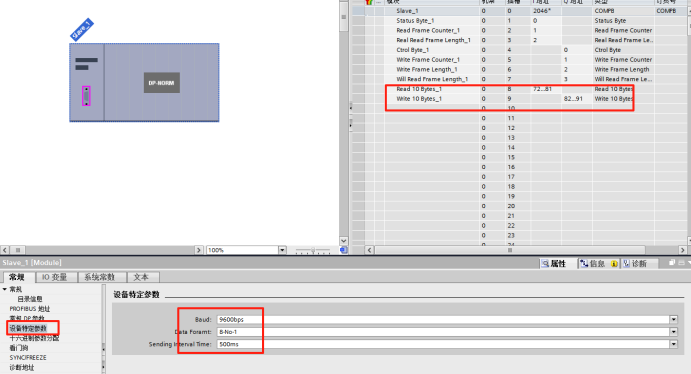
Task: Select the Write 10 Bytes_1 module row
Action: point(520,99)
